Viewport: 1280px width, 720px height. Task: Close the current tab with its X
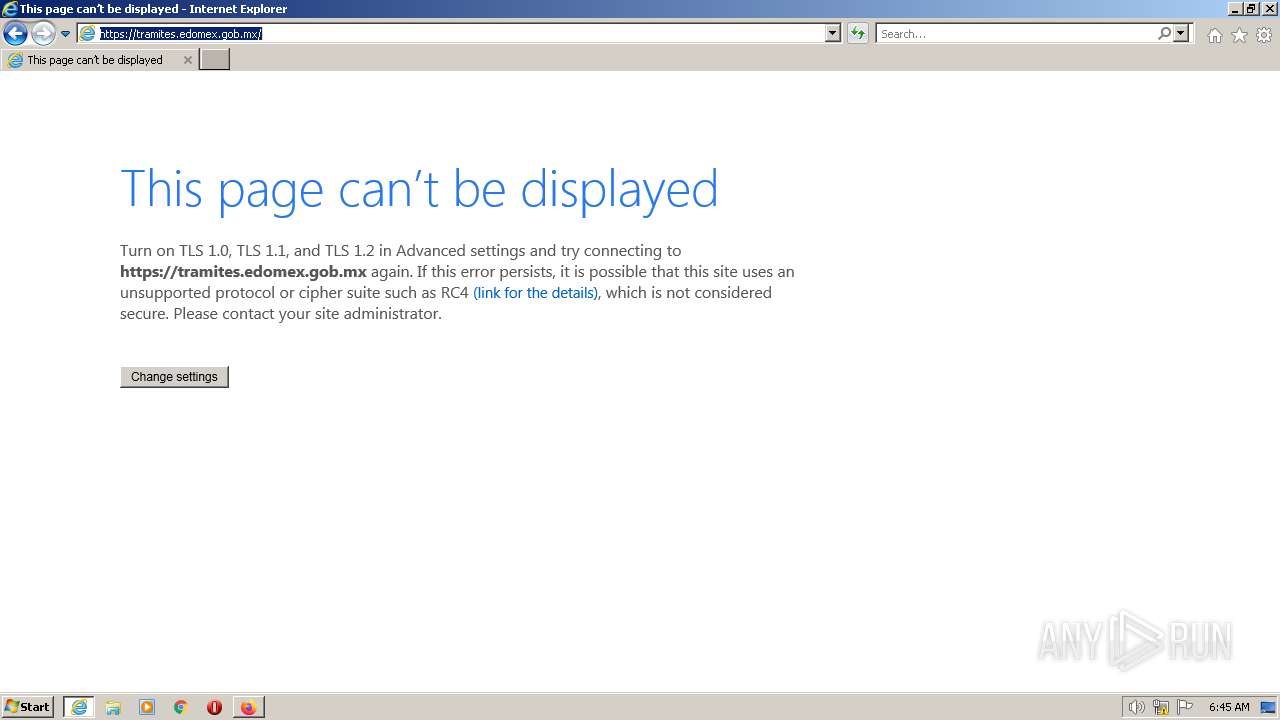pyautogui.click(x=187, y=60)
